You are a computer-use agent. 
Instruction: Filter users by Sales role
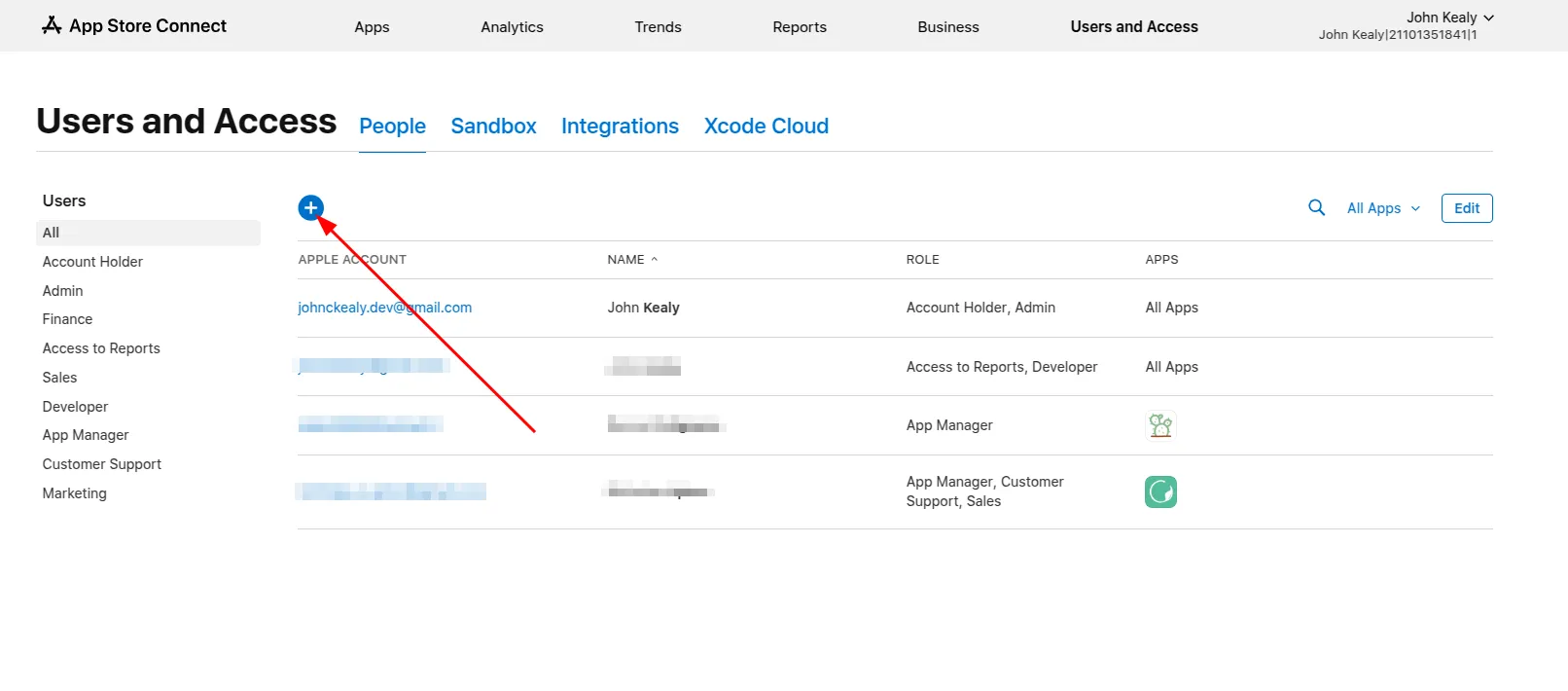click(59, 378)
